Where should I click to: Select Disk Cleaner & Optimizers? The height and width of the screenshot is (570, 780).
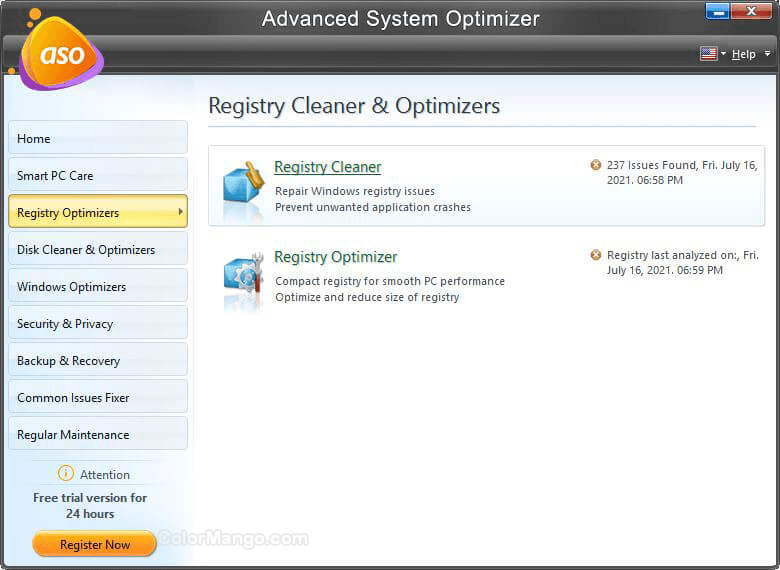pyautogui.click(x=97, y=249)
